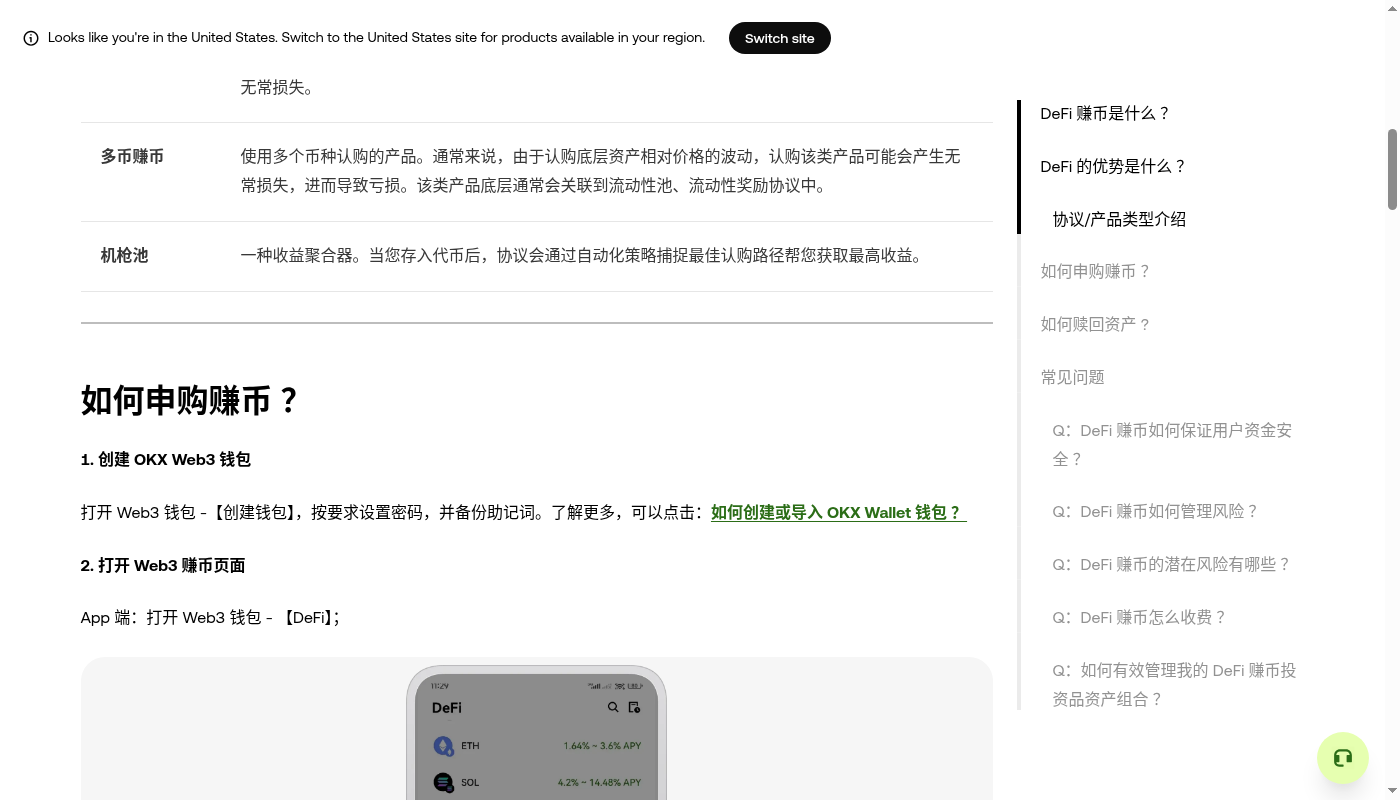Go to 如何赎回资产 in contents
The width and height of the screenshot is (1400, 800).
pyautogui.click(x=1096, y=325)
